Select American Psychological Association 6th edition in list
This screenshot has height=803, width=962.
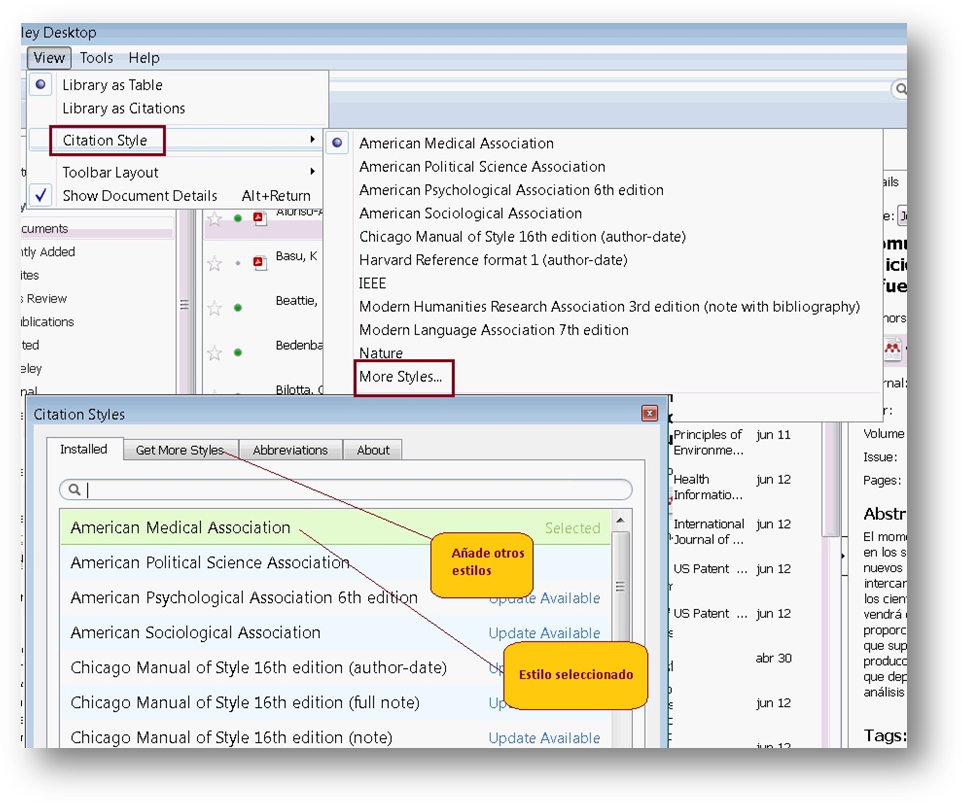(336, 597)
